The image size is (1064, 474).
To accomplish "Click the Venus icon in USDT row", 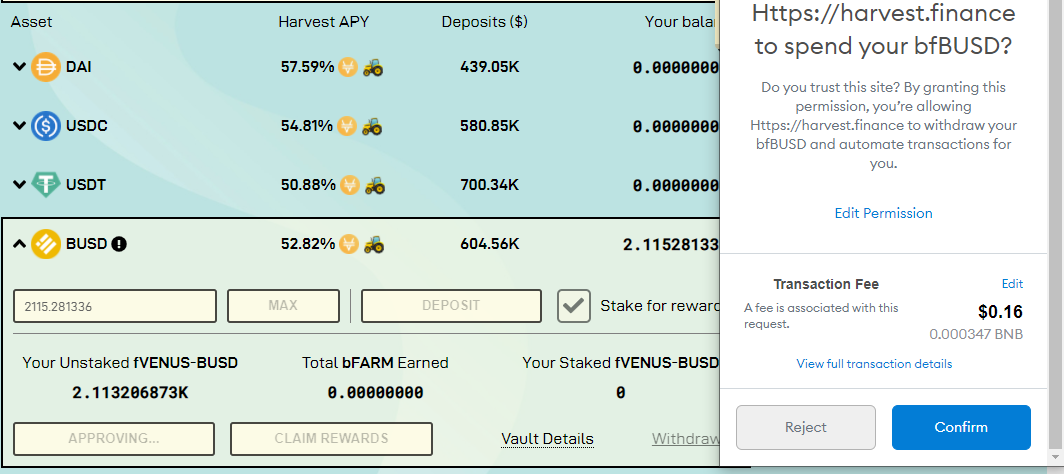I will click(349, 184).
